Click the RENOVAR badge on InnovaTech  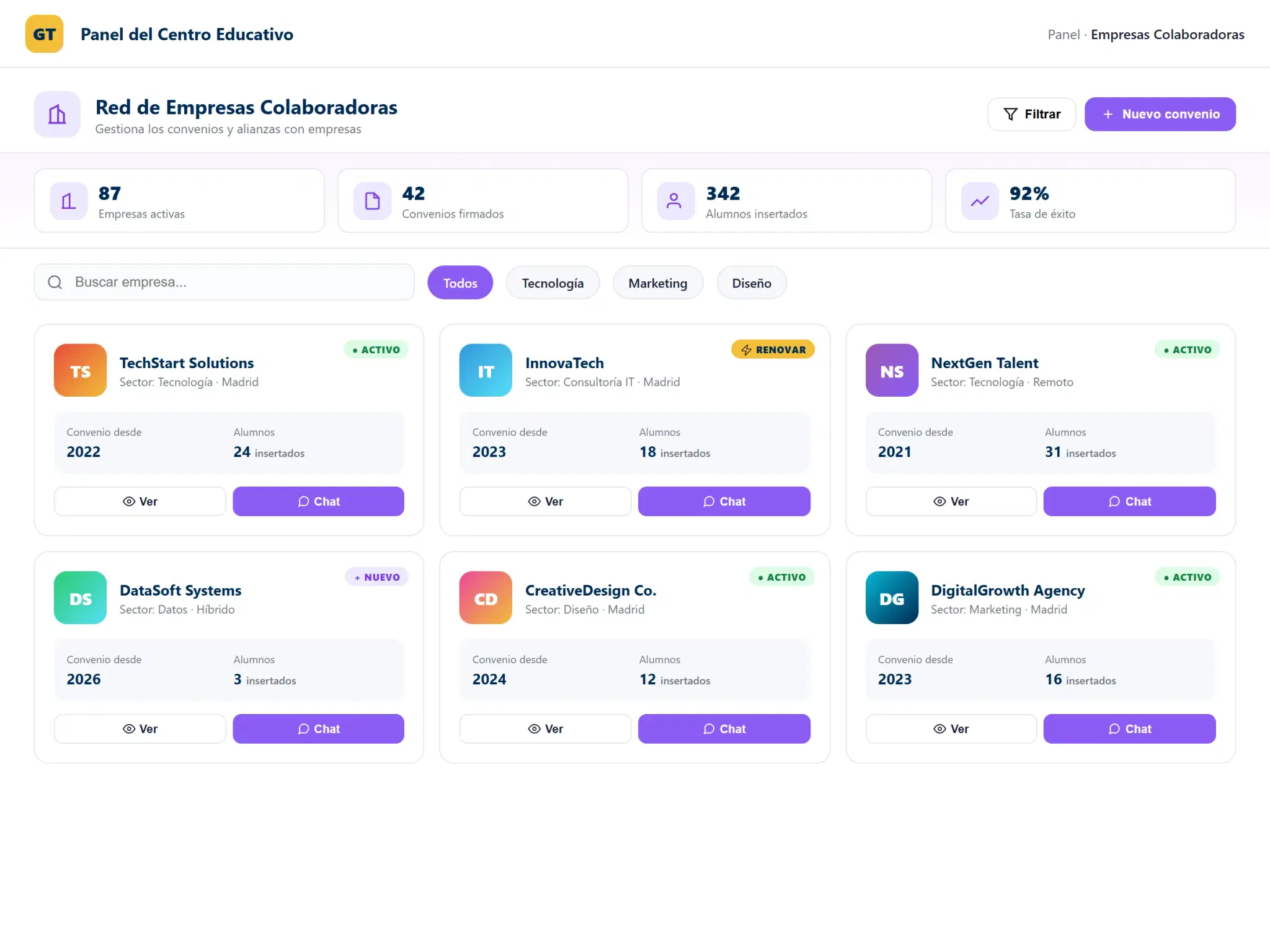[x=773, y=350]
